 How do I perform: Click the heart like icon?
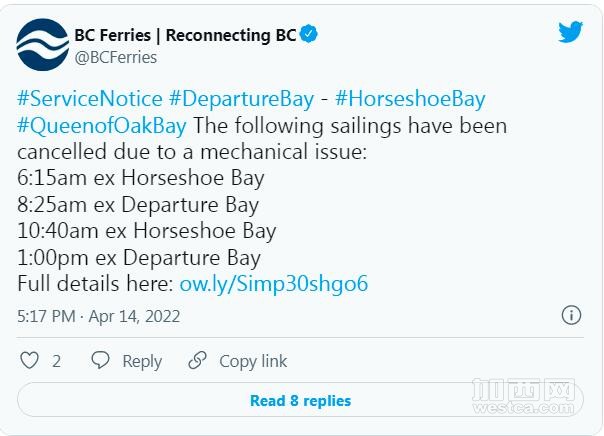29,361
